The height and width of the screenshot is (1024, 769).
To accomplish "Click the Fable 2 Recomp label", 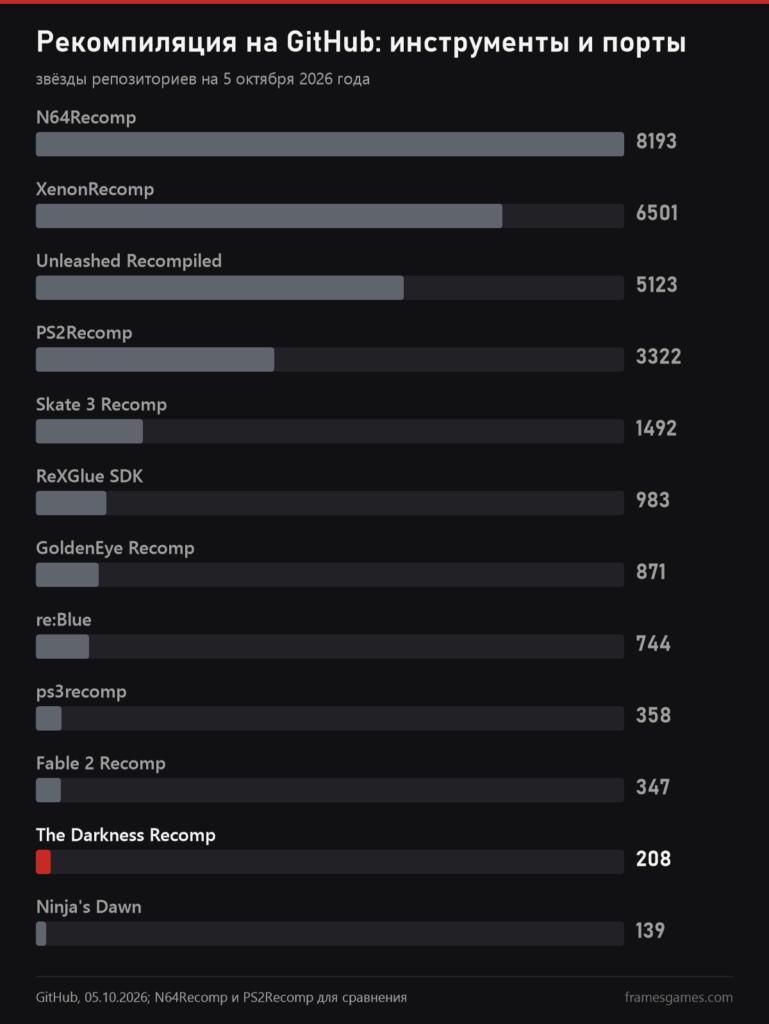I will tap(101, 763).
